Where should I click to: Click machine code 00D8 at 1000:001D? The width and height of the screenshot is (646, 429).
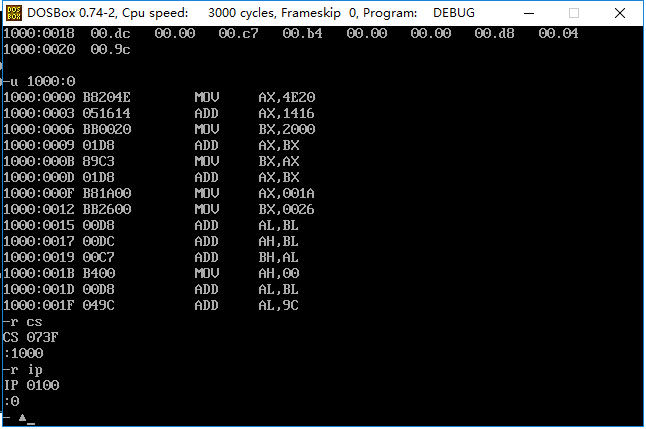98,290
